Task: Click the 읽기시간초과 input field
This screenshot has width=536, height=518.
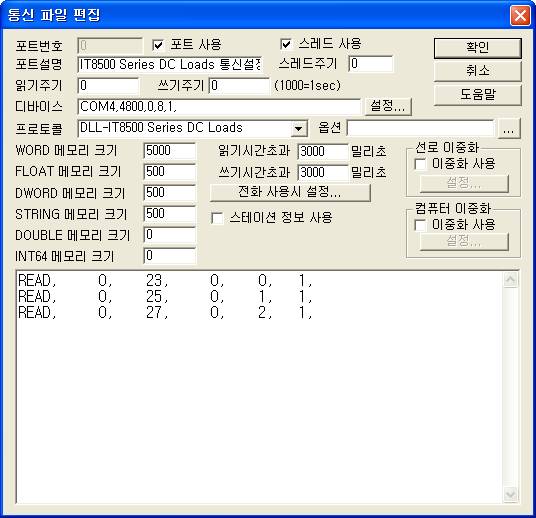Action: point(323,151)
